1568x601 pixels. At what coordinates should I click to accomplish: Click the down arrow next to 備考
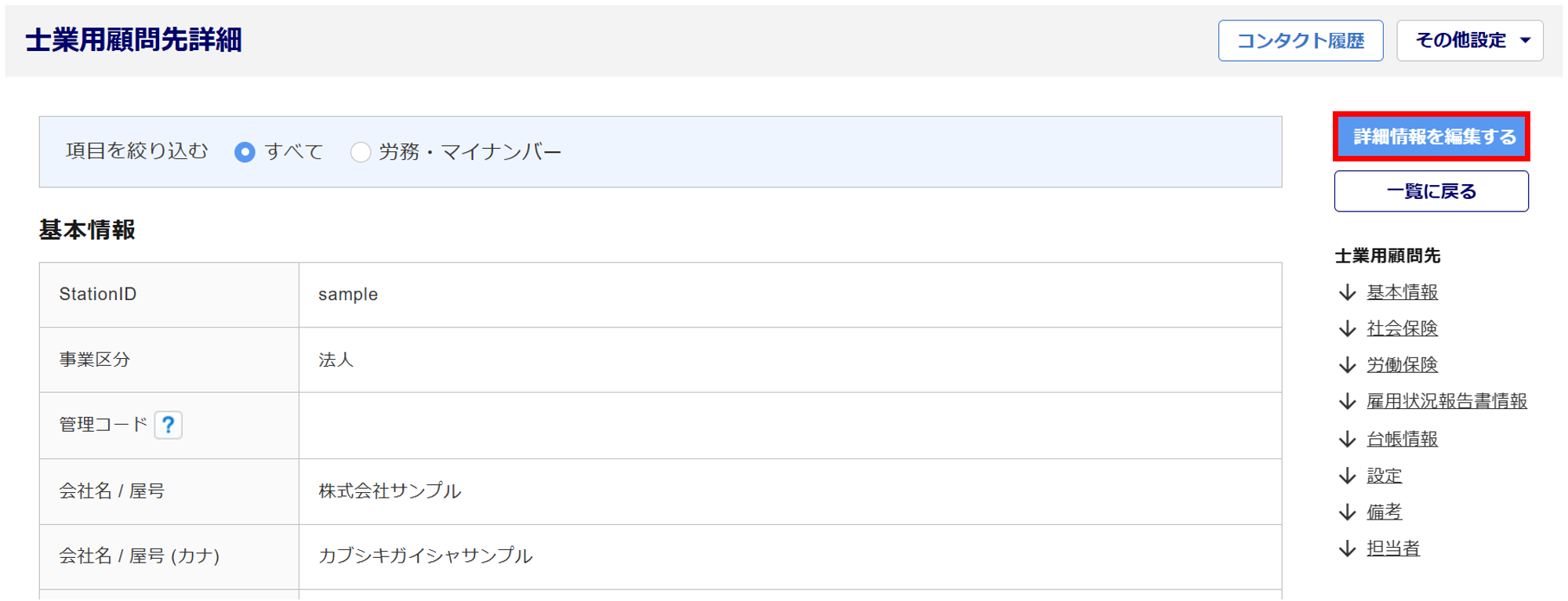coord(1348,512)
